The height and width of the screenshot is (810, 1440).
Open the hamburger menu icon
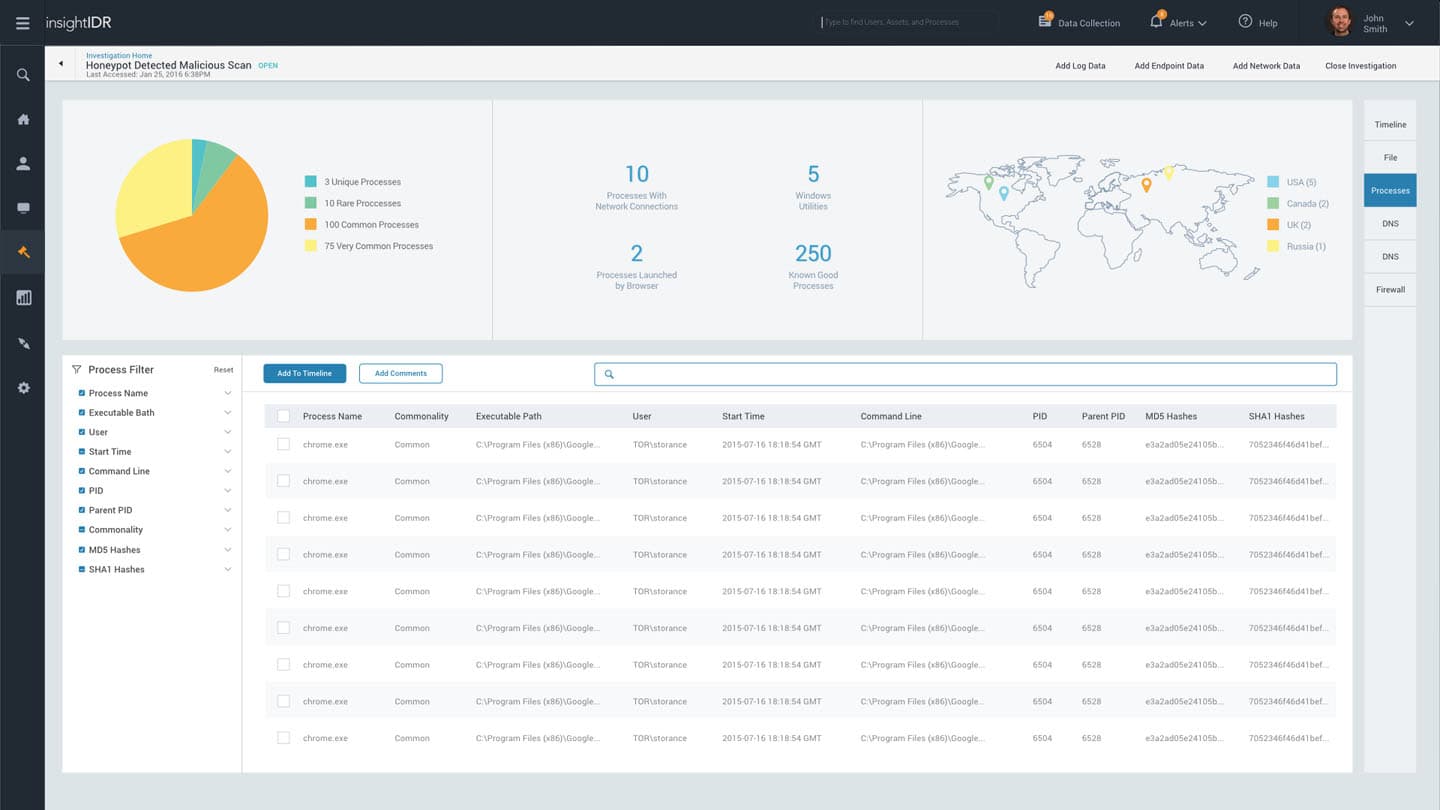pos(22,23)
